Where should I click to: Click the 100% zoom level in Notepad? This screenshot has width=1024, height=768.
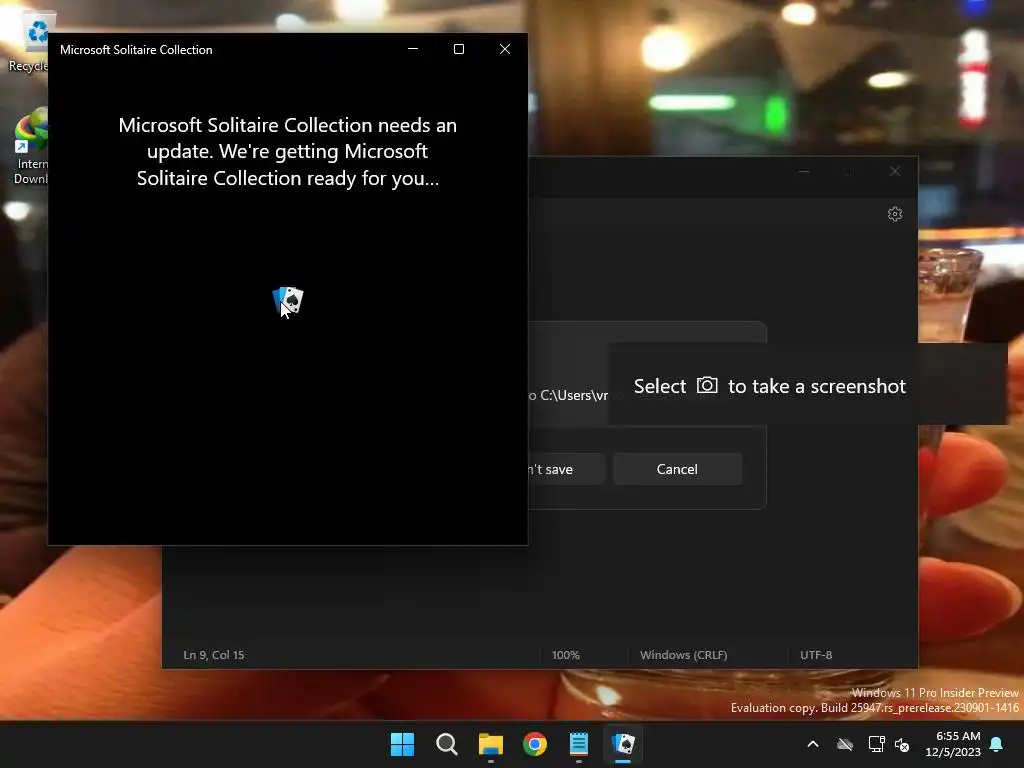click(x=566, y=654)
